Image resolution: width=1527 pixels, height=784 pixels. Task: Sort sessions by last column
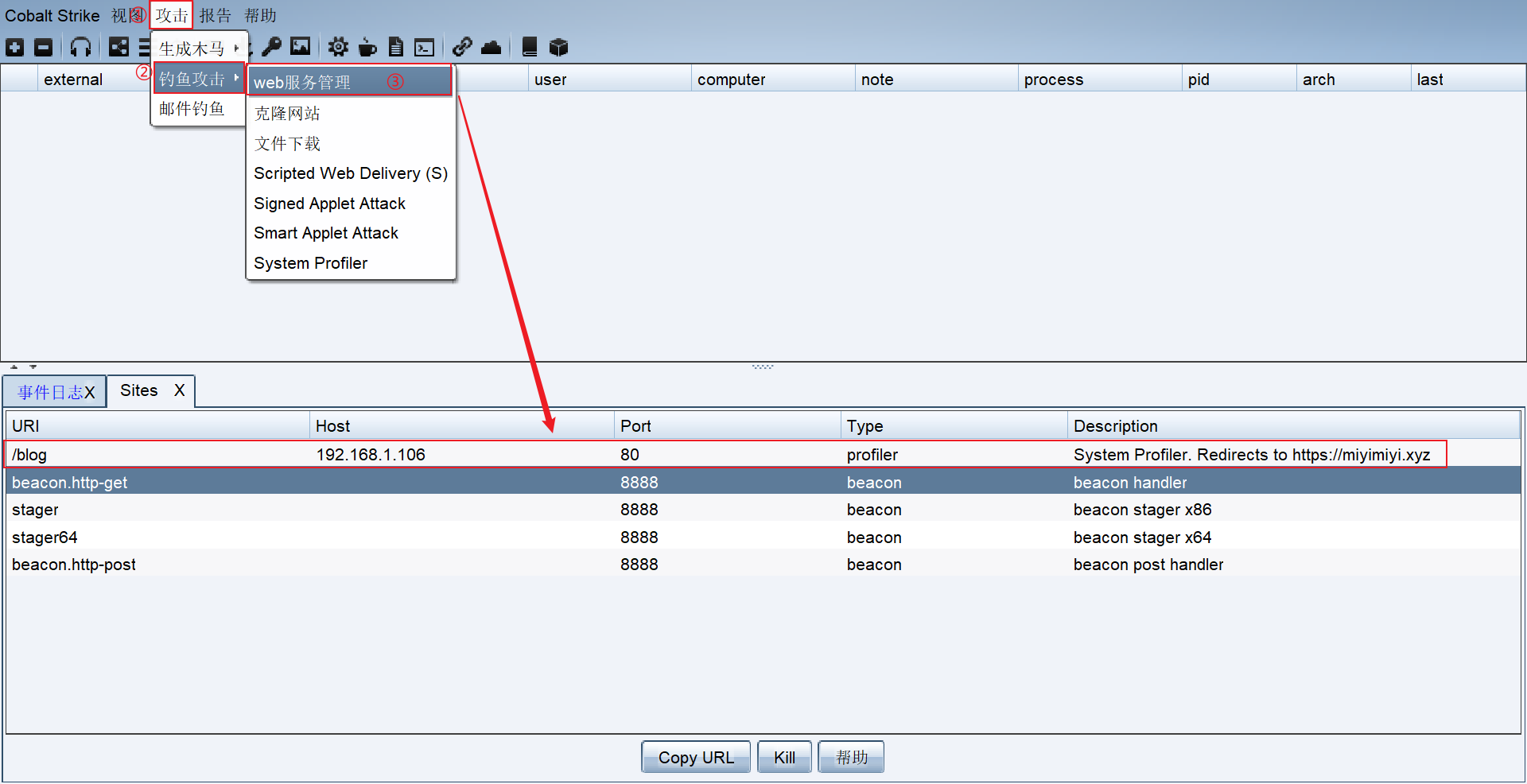click(x=1468, y=80)
